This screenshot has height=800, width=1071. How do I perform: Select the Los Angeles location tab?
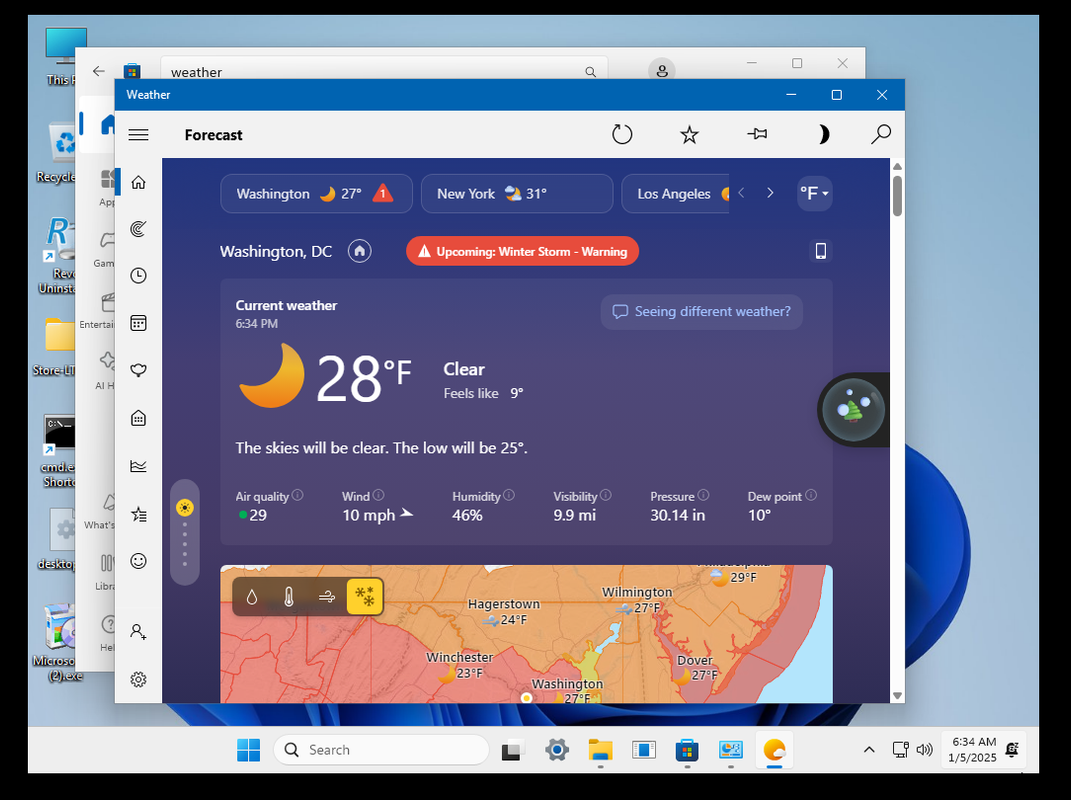click(676, 193)
